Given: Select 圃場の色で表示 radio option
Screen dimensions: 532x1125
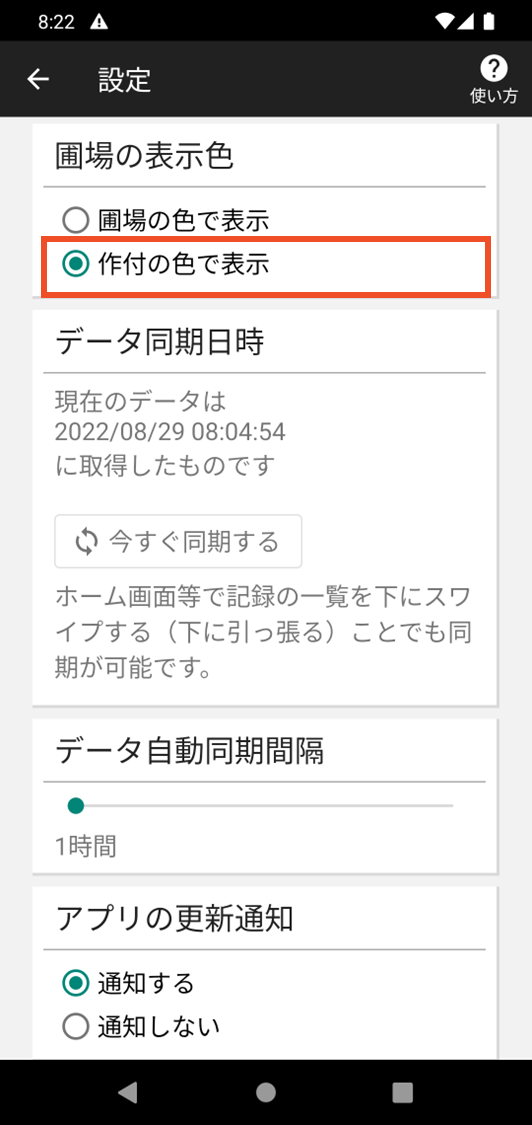Looking at the screenshot, I should pyautogui.click(x=166, y=220).
